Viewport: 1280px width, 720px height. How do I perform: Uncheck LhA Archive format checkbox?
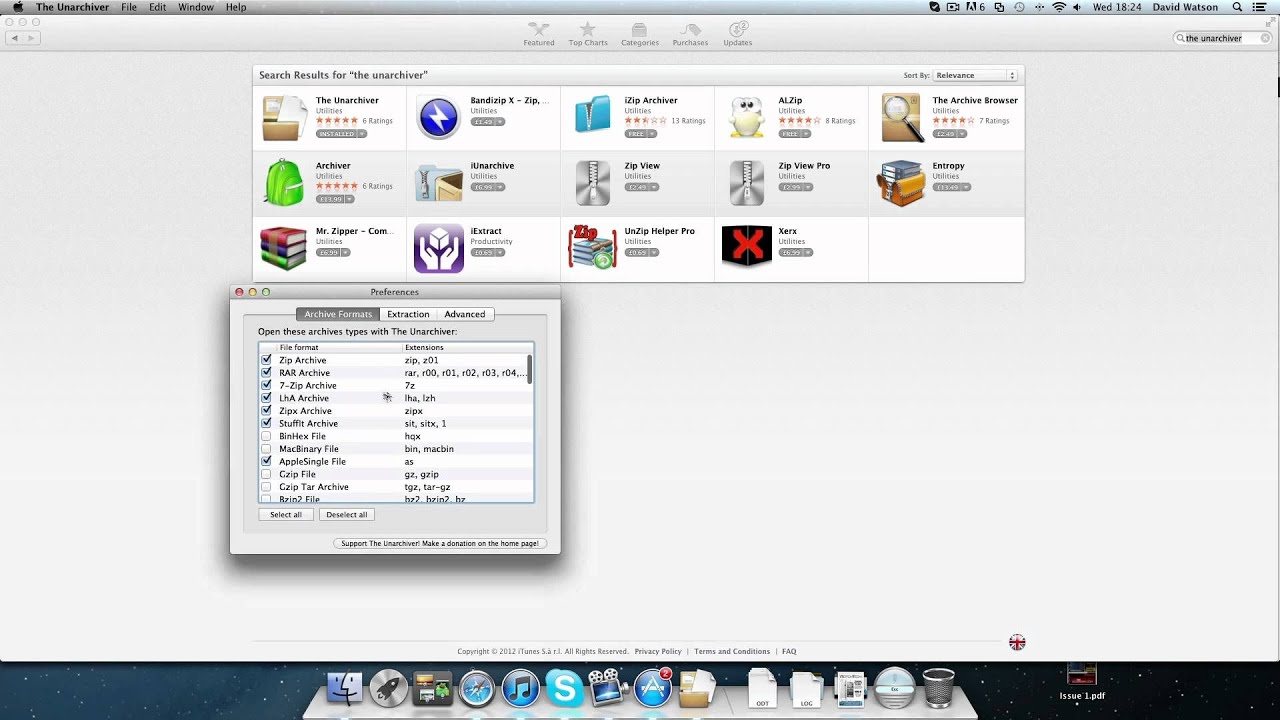point(266,397)
